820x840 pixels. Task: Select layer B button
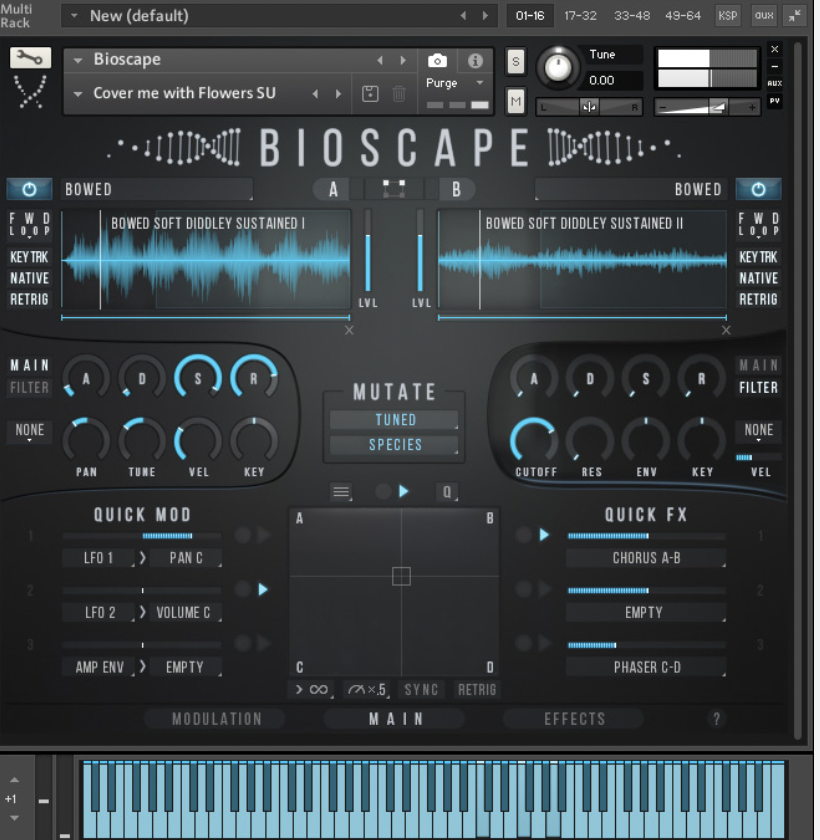point(456,189)
